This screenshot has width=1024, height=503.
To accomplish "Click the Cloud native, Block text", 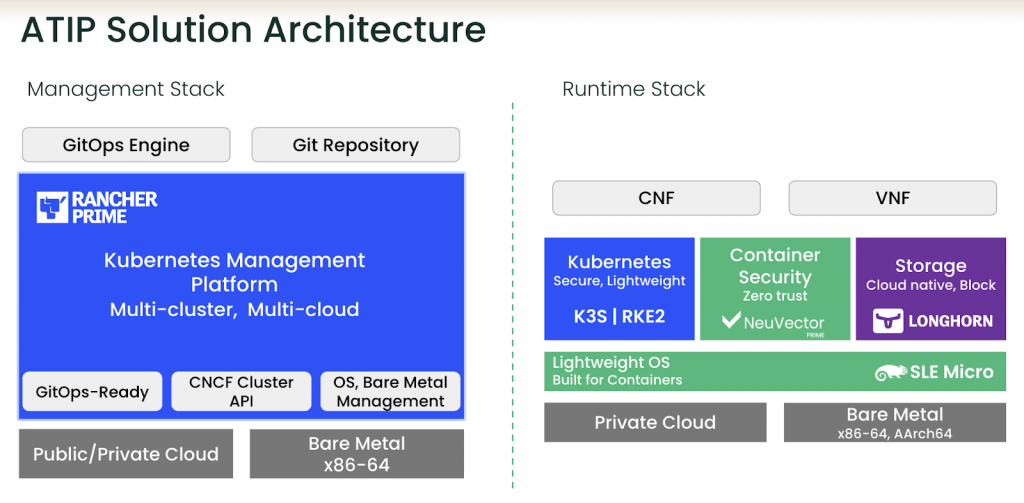I will [x=931, y=285].
